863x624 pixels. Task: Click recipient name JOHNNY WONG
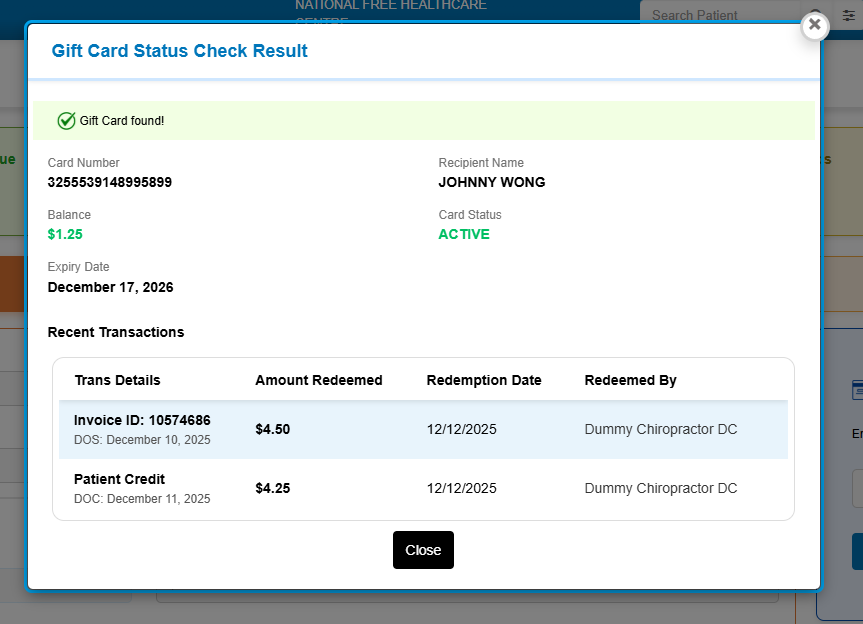(x=492, y=182)
